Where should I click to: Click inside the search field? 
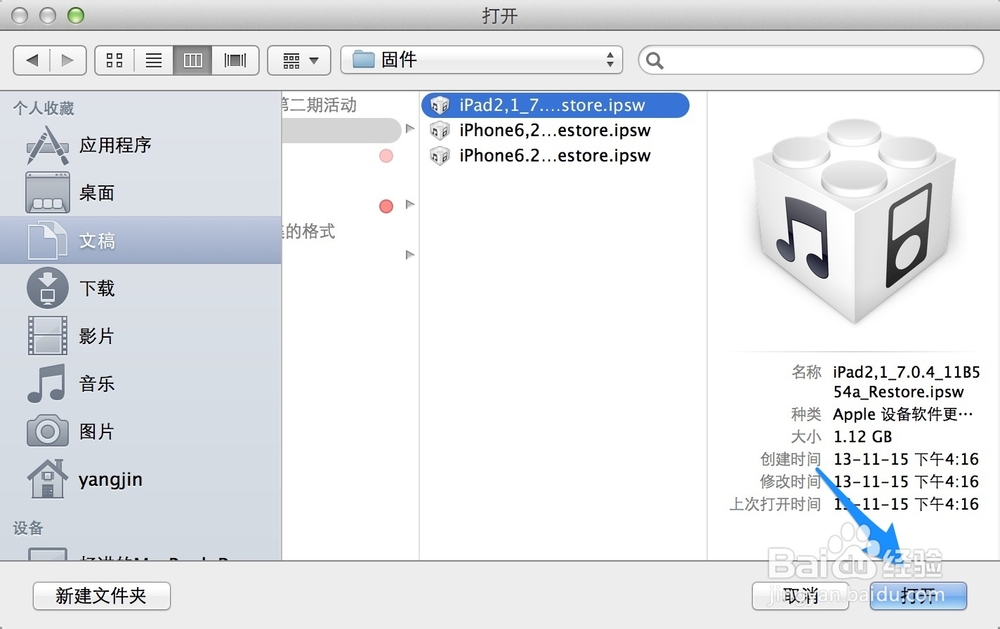coord(810,60)
